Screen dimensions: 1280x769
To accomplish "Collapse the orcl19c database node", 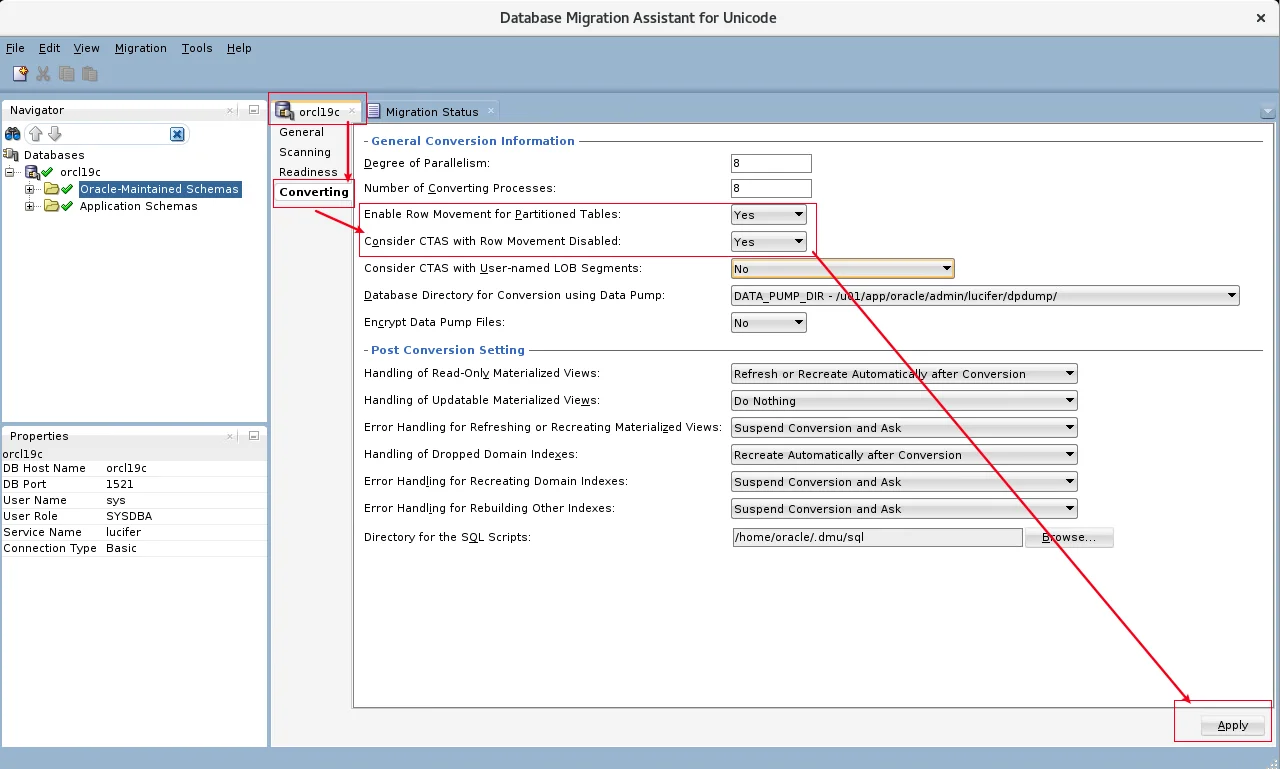I will click(x=10, y=172).
